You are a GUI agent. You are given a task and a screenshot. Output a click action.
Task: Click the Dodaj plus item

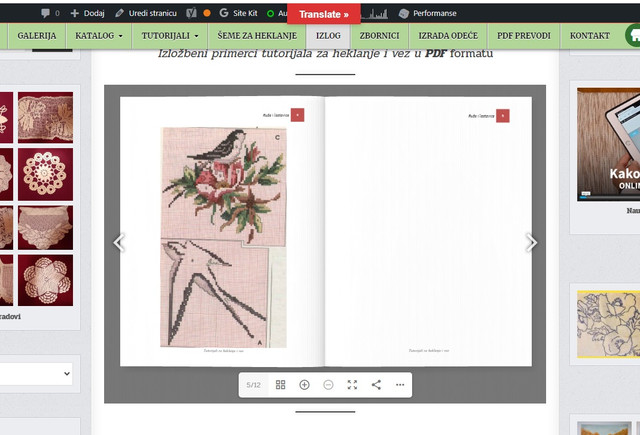87,13
